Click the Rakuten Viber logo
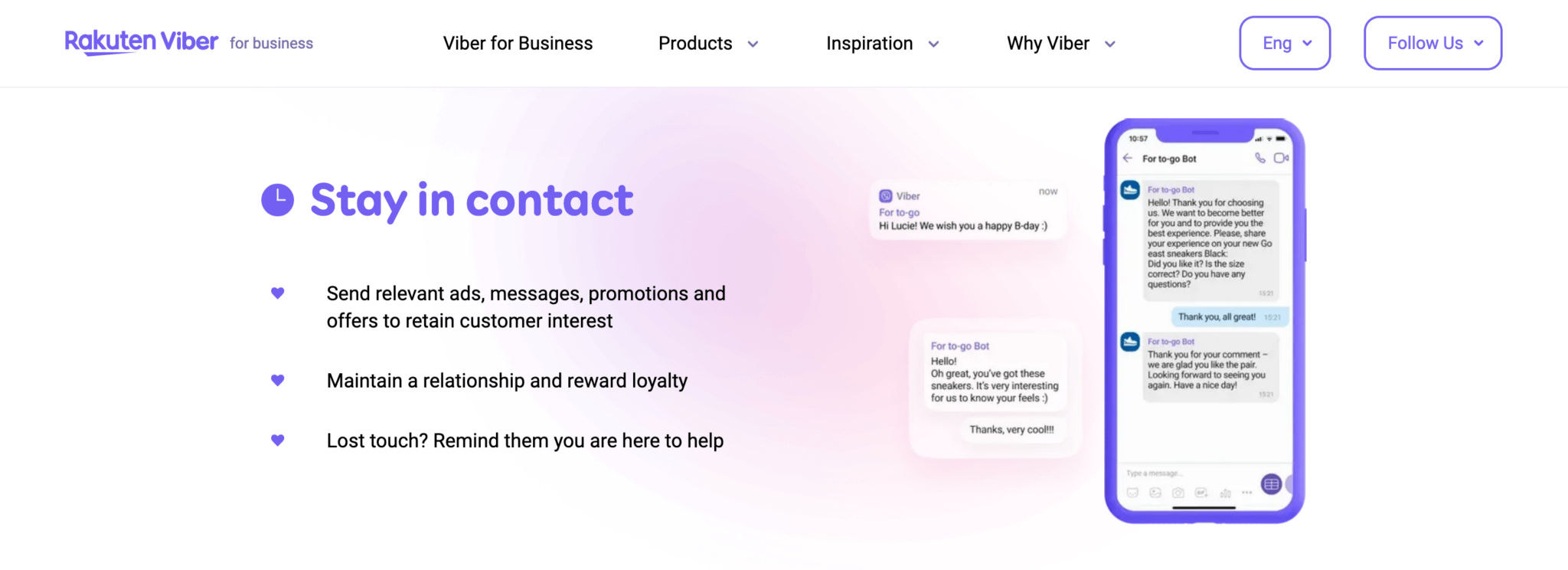The width and height of the screenshot is (1568, 570). (x=140, y=42)
